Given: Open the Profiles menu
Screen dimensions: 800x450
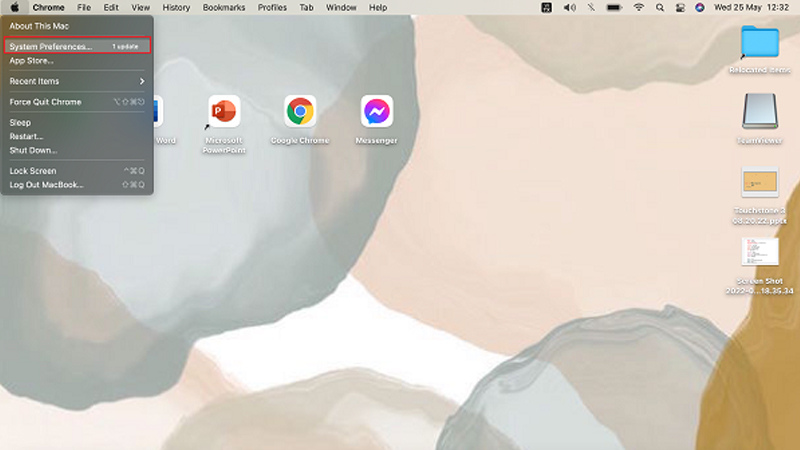Looking at the screenshot, I should pyautogui.click(x=272, y=8).
